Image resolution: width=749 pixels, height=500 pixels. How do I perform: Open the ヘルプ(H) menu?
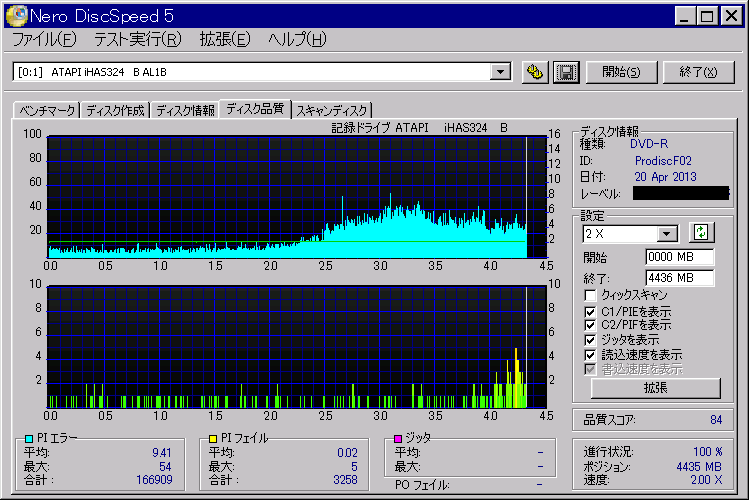pos(297,39)
